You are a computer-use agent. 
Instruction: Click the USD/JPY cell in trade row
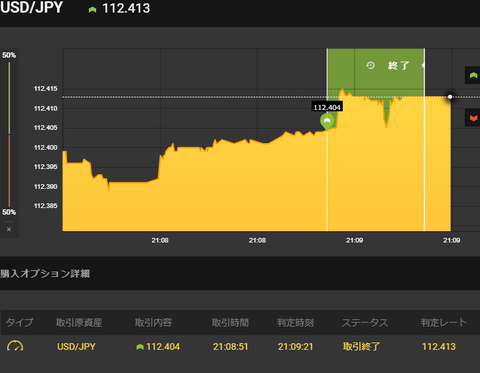pyautogui.click(x=76, y=347)
